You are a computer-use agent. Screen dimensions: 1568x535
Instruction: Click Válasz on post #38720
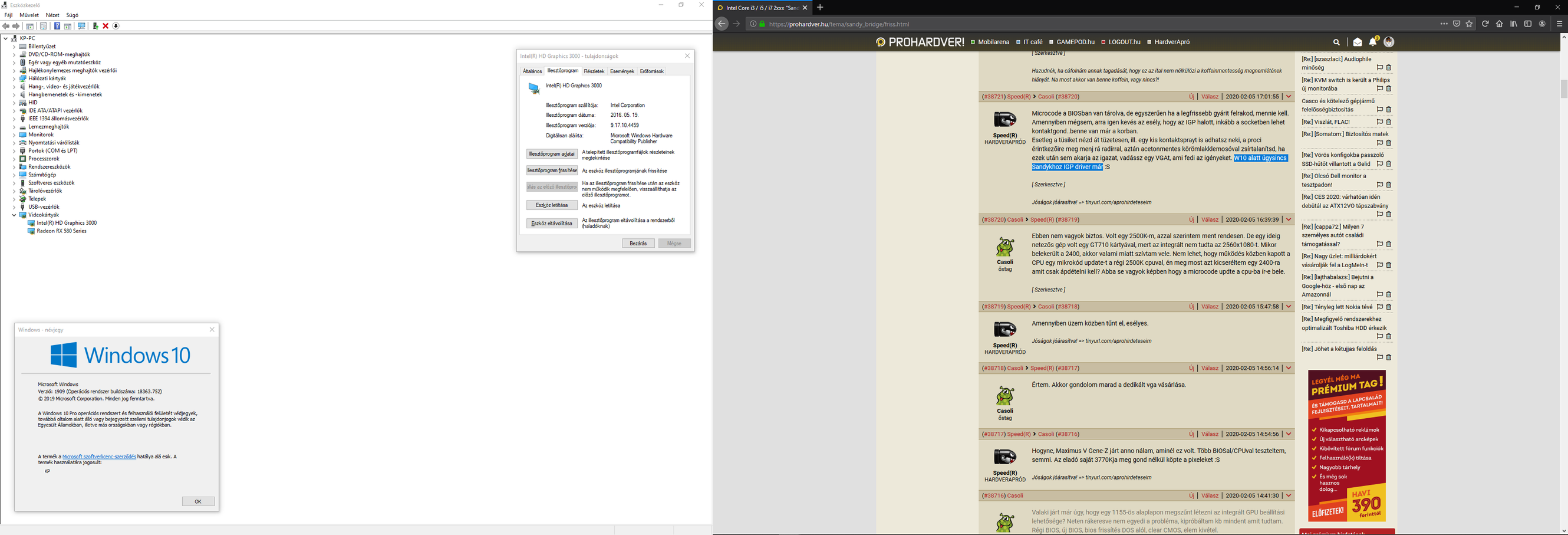[x=1210, y=220]
